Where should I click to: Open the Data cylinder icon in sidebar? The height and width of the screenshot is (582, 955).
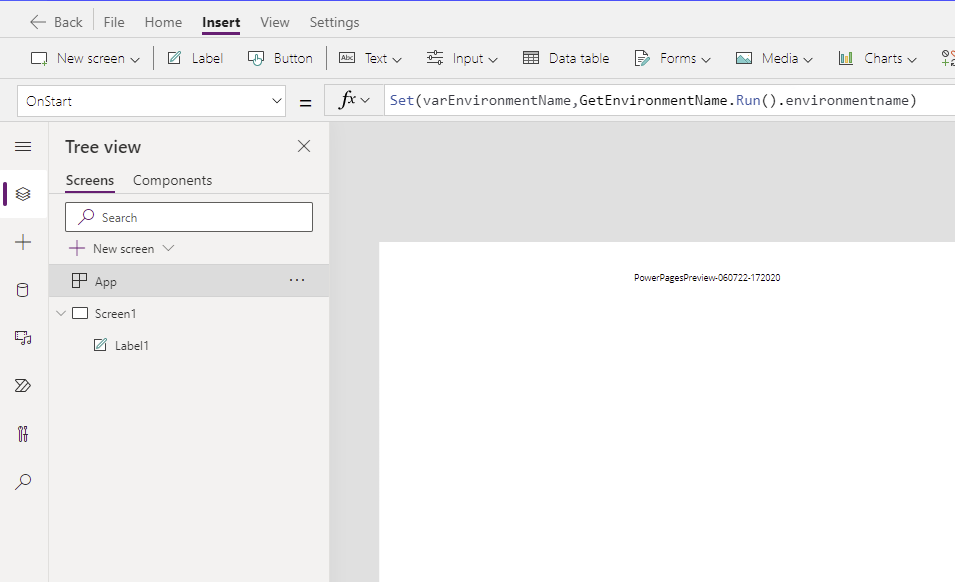pos(23,290)
